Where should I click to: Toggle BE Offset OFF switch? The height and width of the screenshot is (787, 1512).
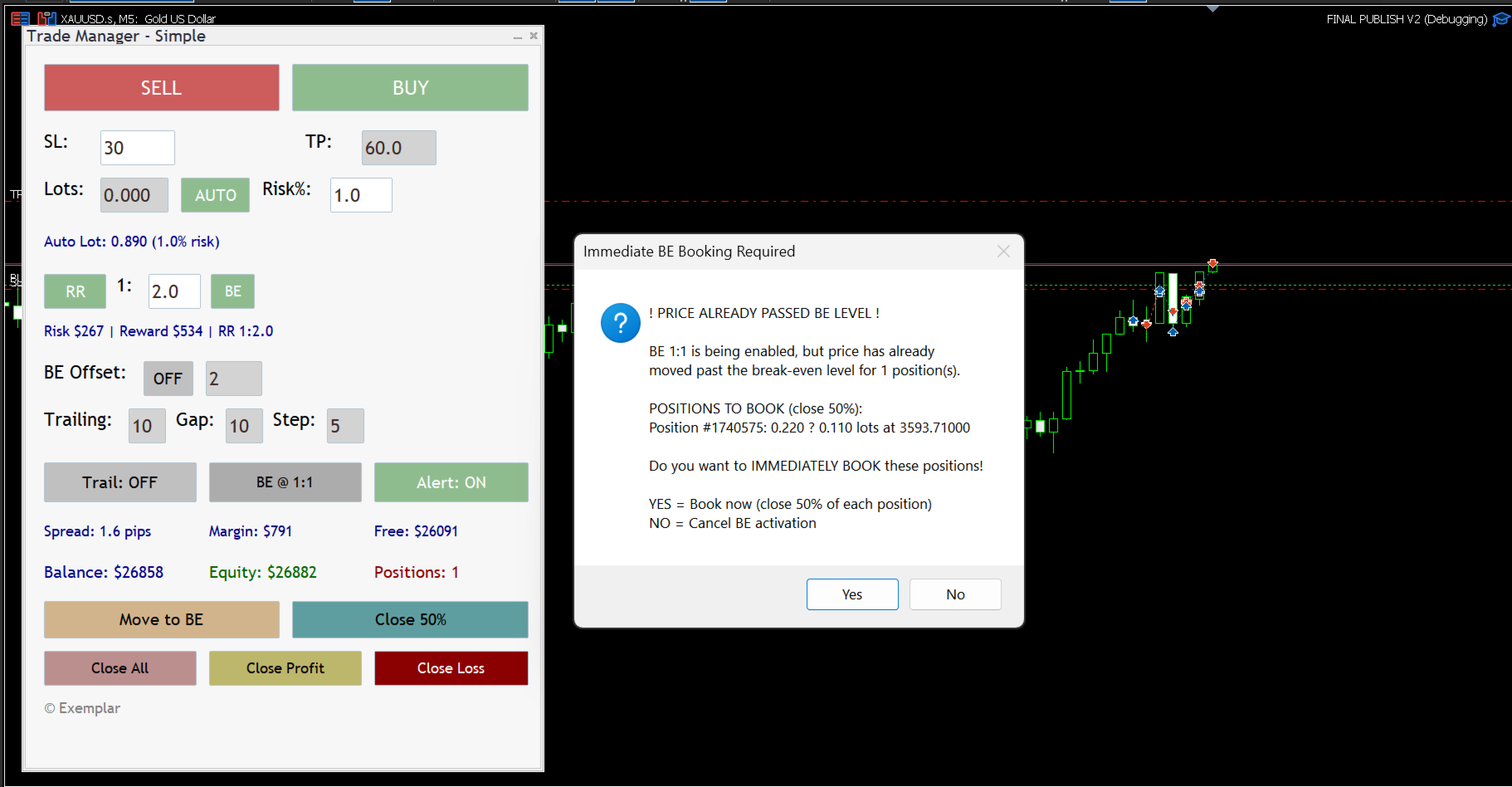pos(168,379)
